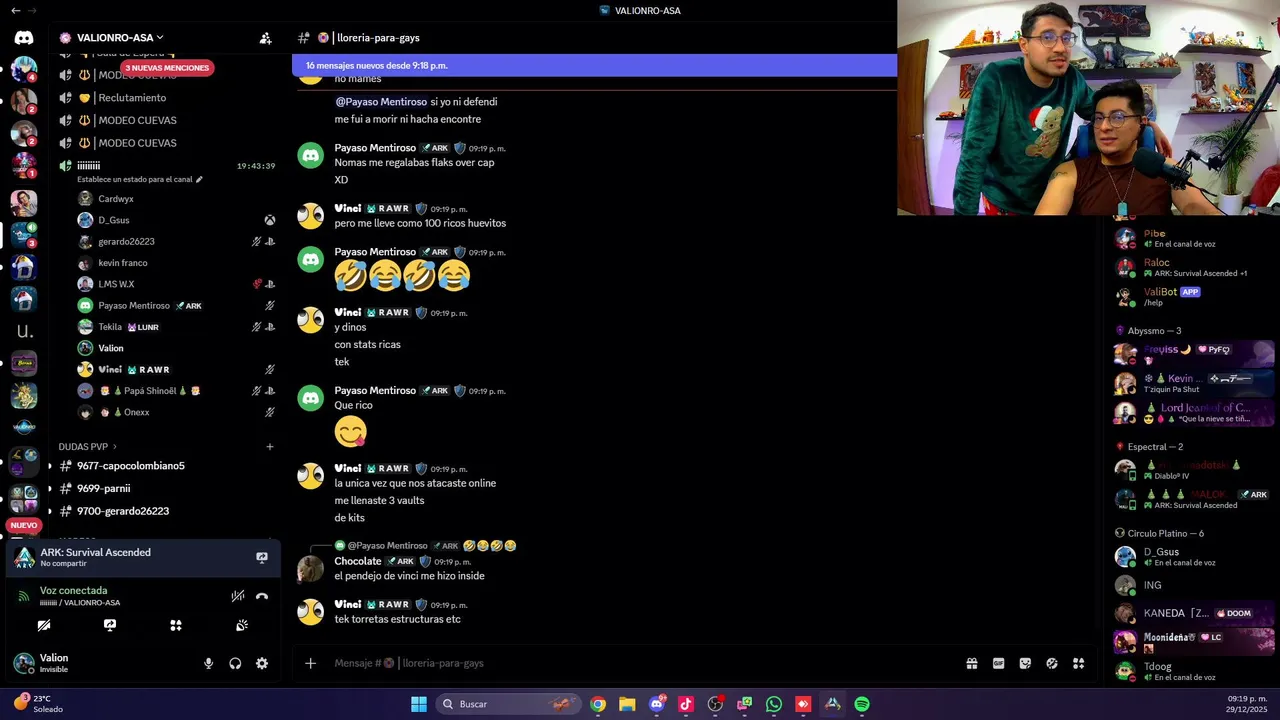Image resolution: width=1280 pixels, height=720 pixels.
Task: Click @Payaso Mentiroso mention in message
Action: click(381, 102)
